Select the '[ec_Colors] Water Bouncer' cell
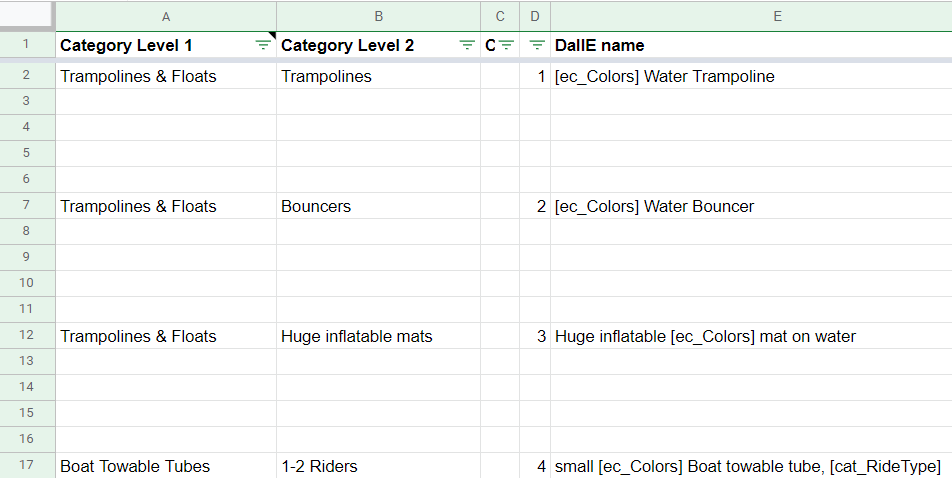This screenshot has height=478, width=952. tap(751, 206)
